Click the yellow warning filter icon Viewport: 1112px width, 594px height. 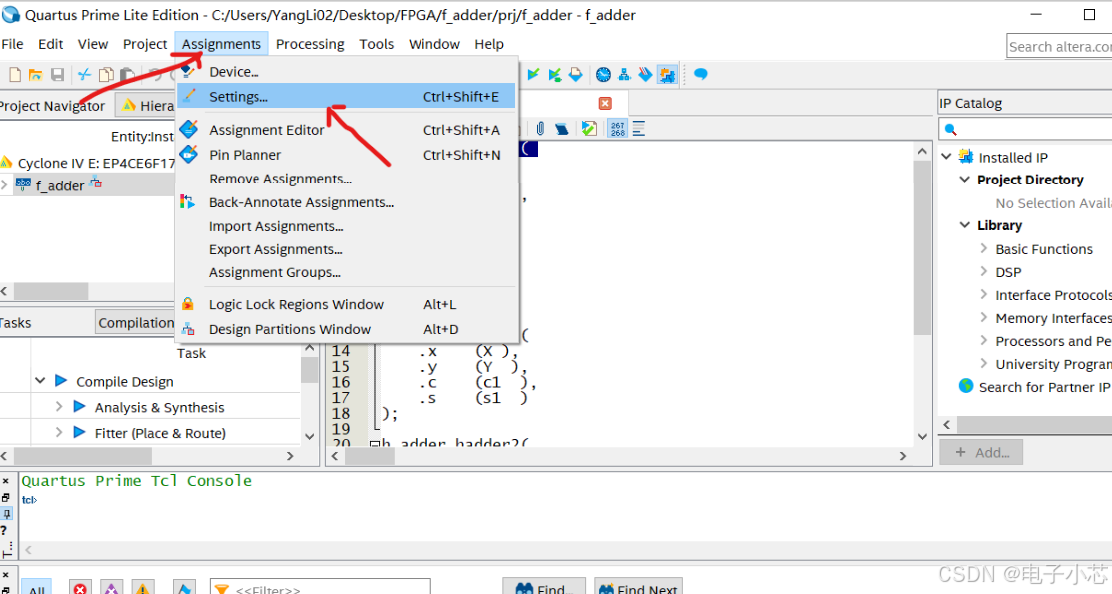143,588
